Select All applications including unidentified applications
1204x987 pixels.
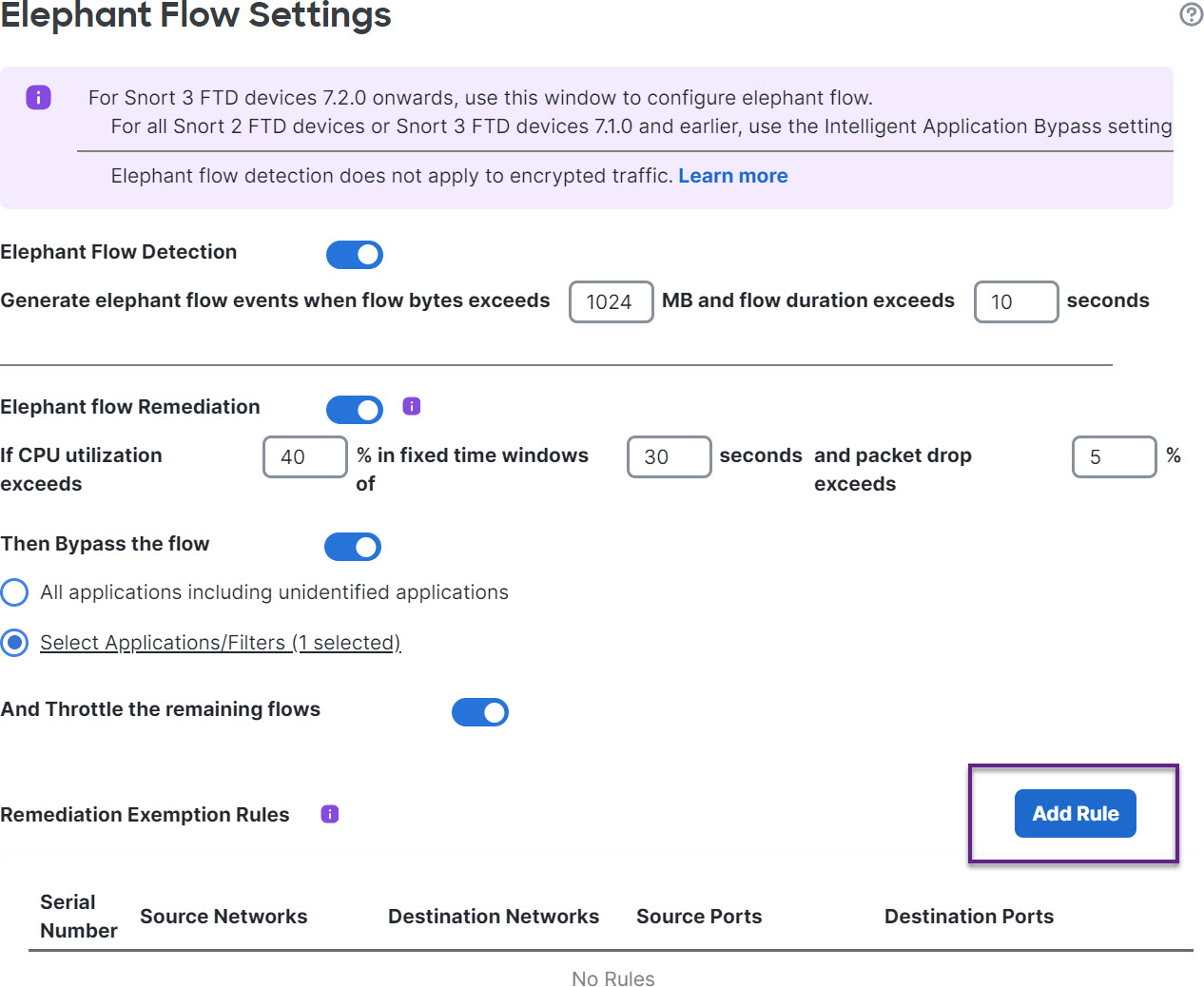coord(14,592)
